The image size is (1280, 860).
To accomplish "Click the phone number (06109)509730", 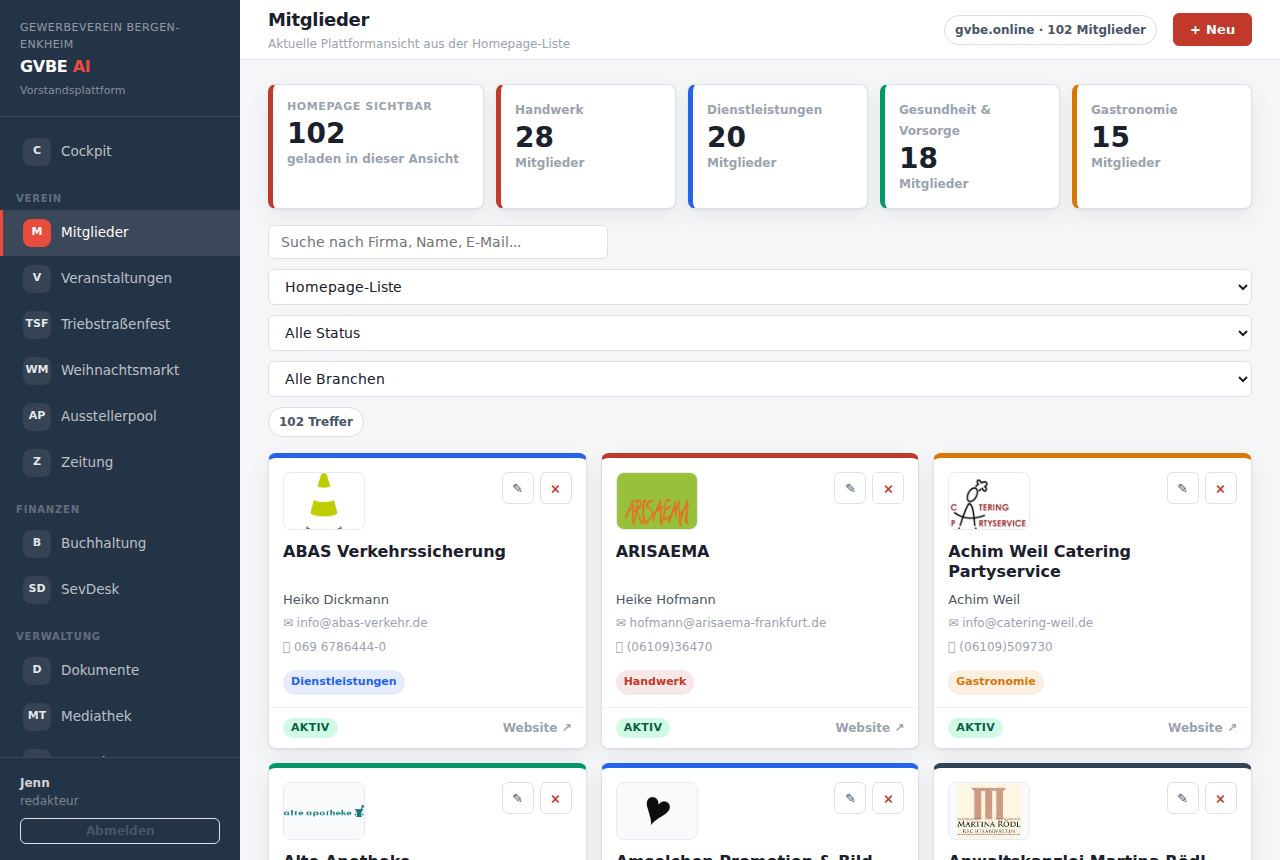I will pyautogui.click(x=1006, y=647).
